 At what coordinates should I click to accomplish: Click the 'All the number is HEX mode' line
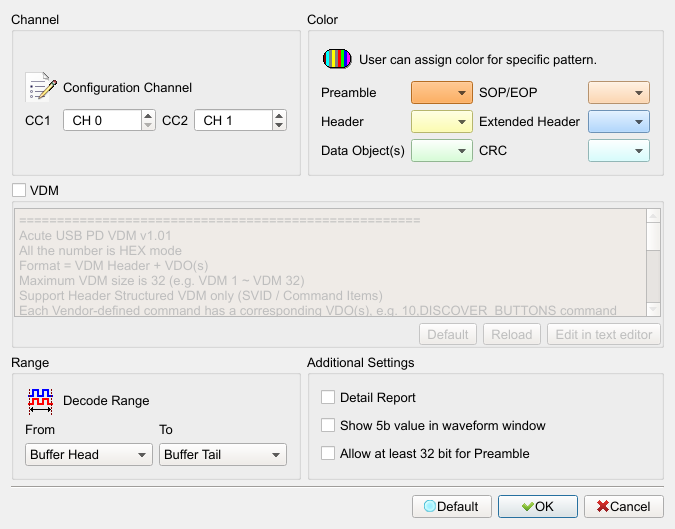pos(100,251)
